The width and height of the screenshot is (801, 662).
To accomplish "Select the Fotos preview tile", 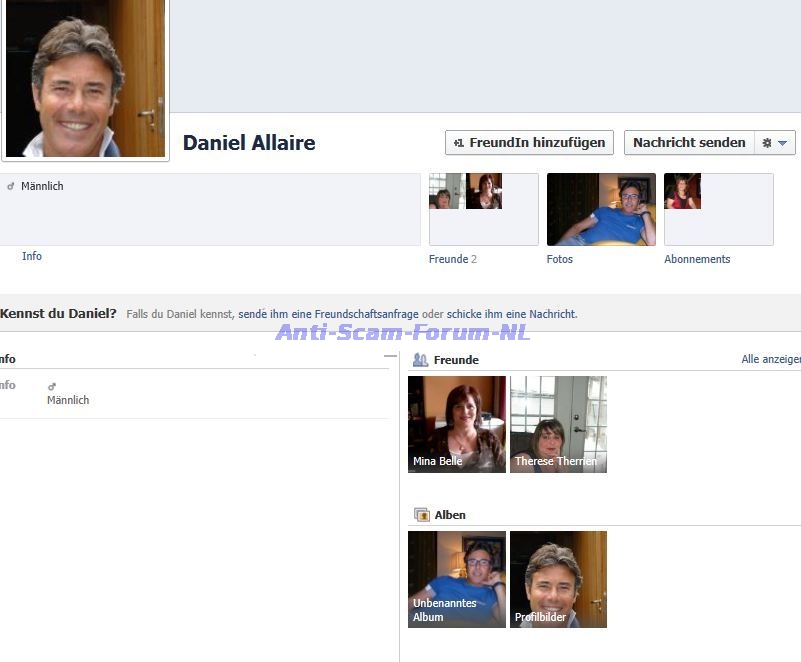I will coord(601,209).
